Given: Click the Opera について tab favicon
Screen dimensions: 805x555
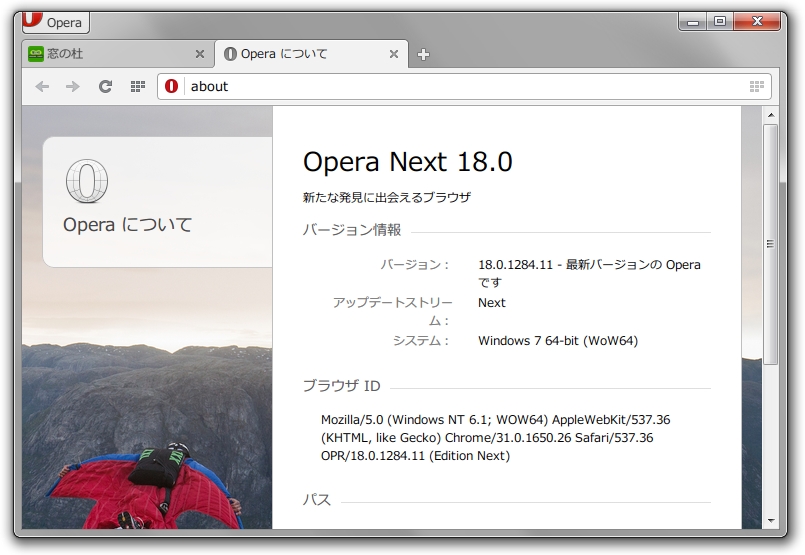Looking at the screenshot, I should coord(231,54).
